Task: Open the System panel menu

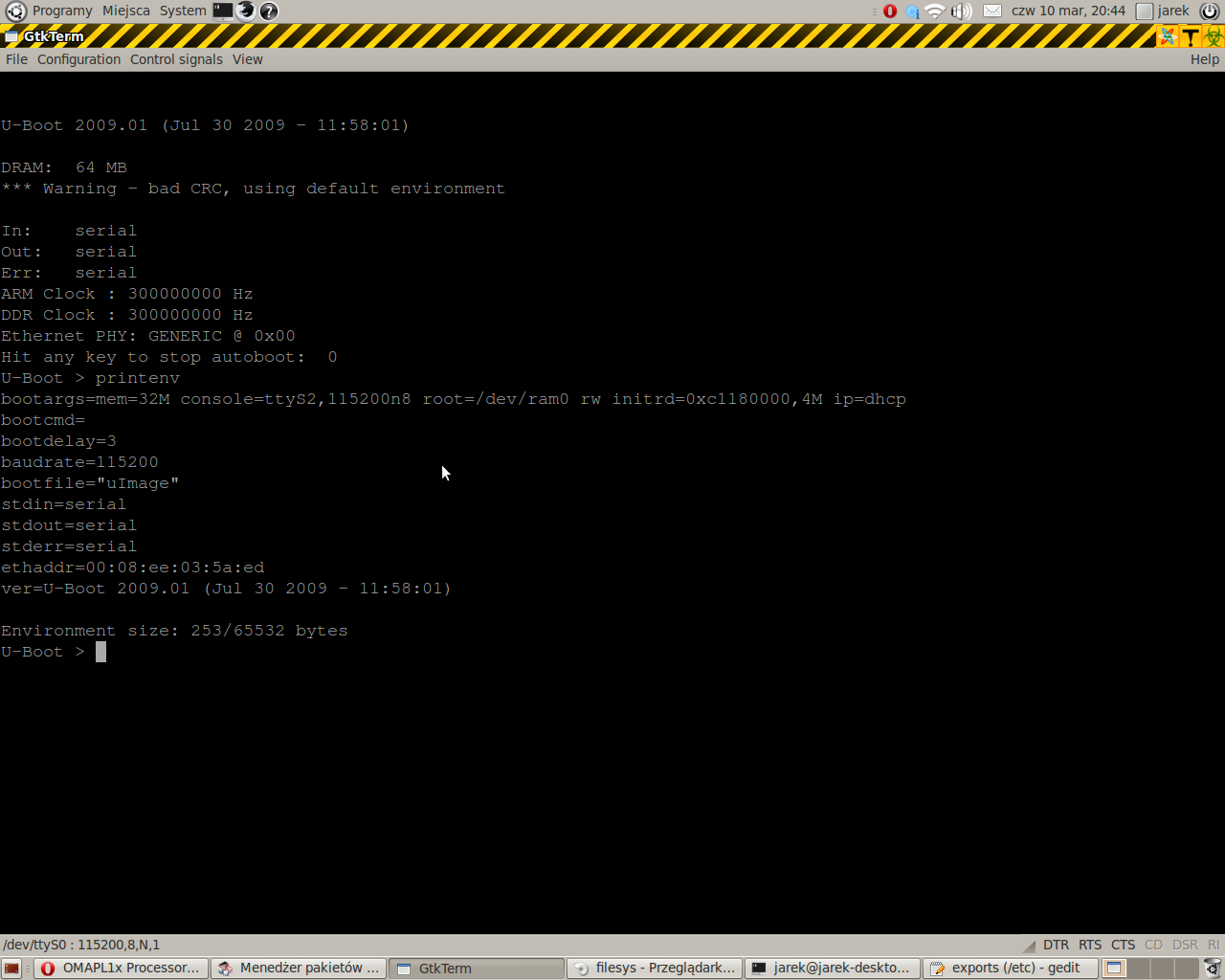Action: click(183, 11)
